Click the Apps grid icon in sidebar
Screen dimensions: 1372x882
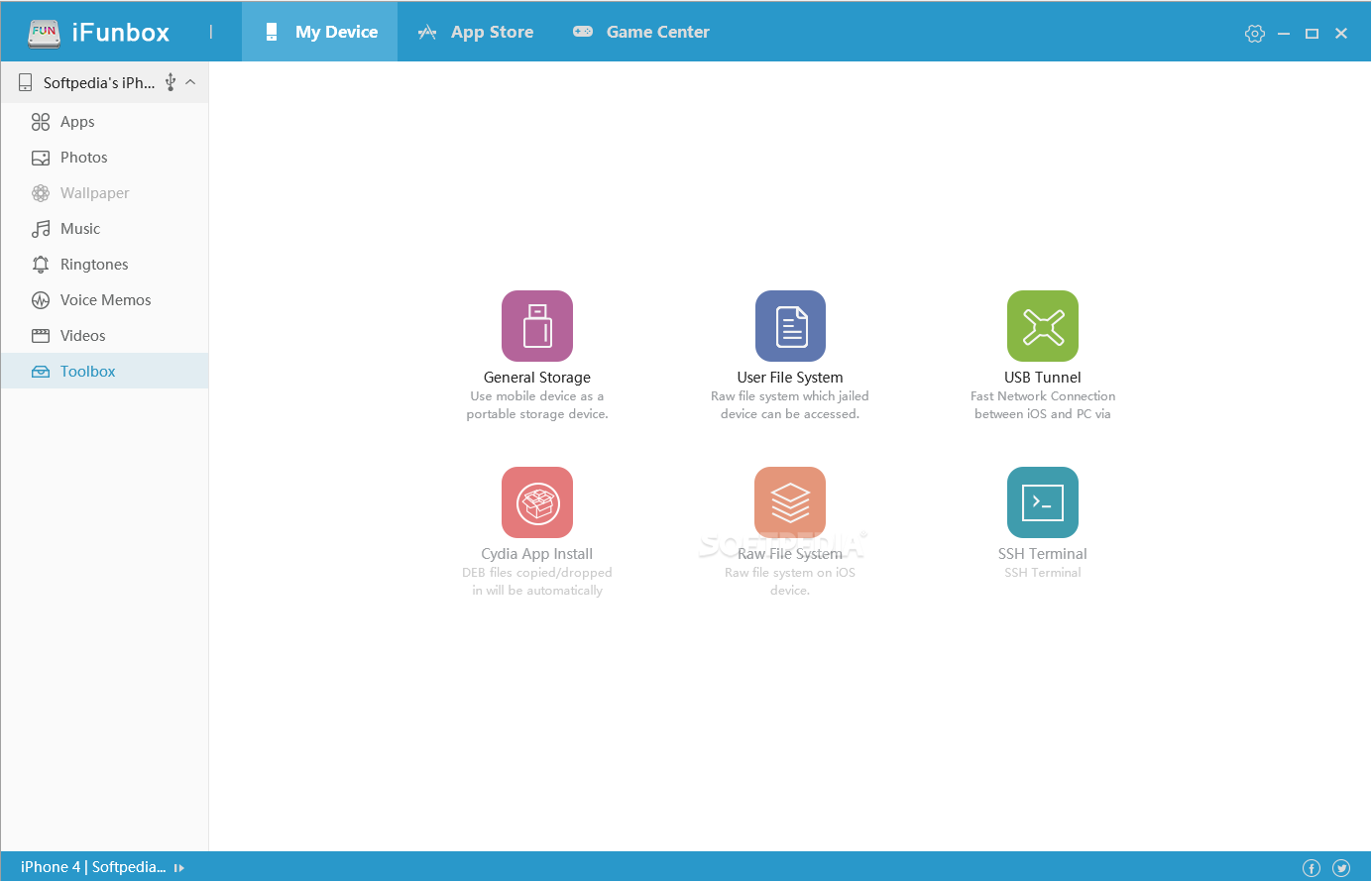pos(41,122)
